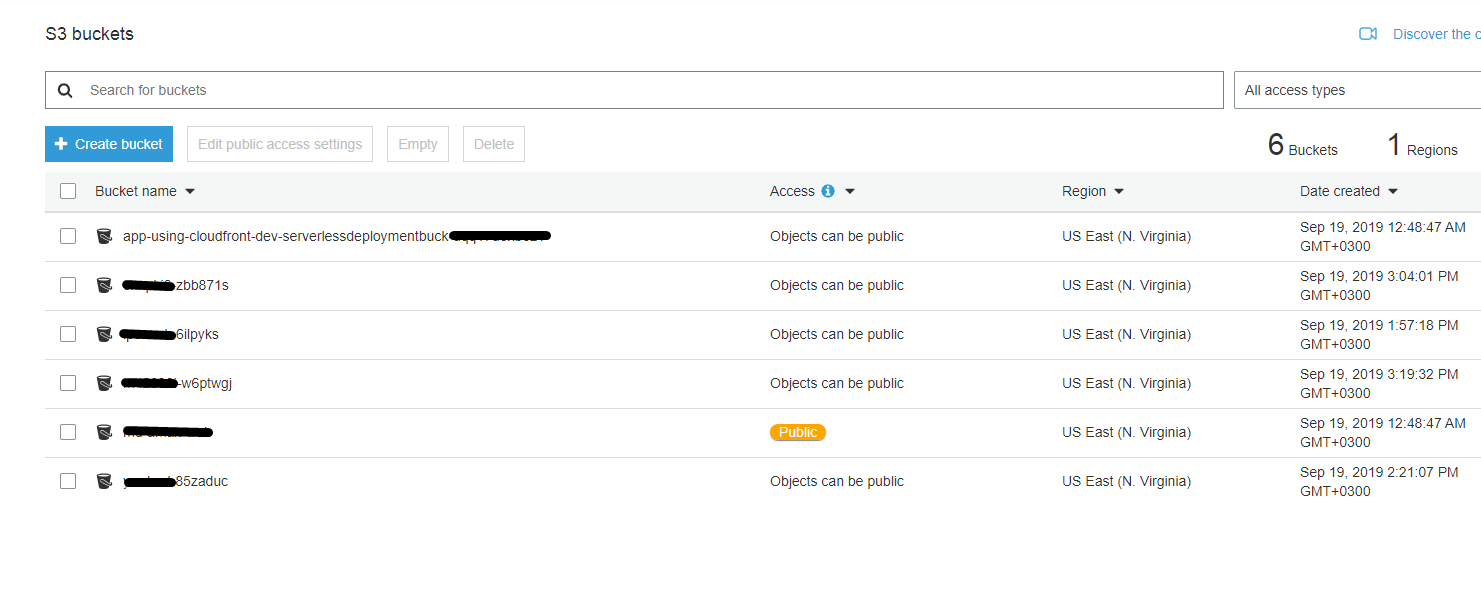Open the app-using-cloudfront-dev bucket link
This screenshot has height=605, width=1481.
337,236
